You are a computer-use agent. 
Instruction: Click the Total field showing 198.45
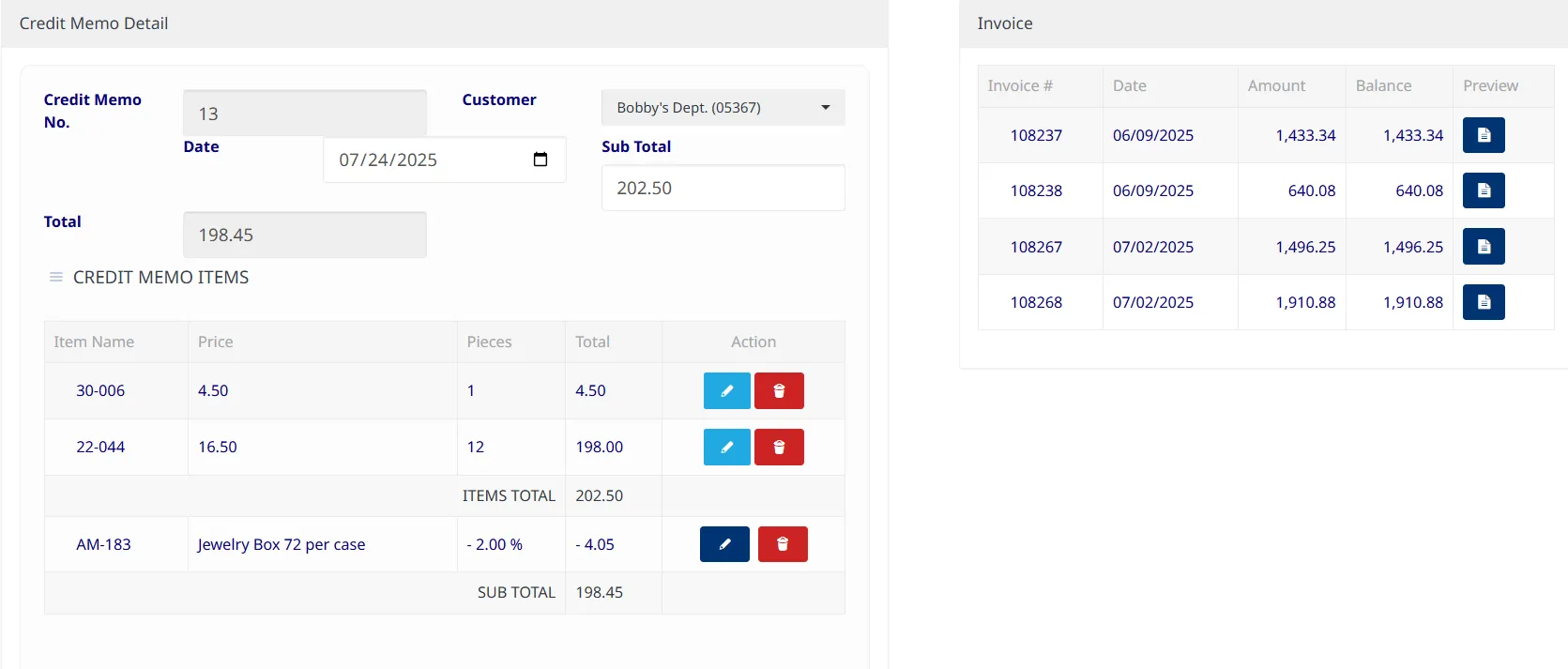pos(304,235)
